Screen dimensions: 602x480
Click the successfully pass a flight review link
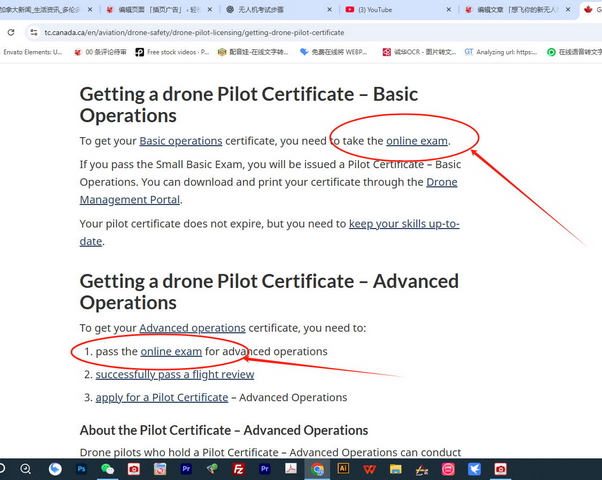tap(174, 374)
